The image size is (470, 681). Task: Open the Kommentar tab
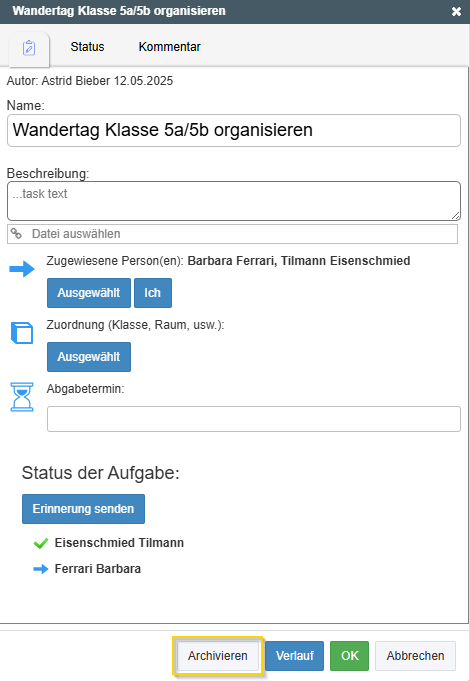(169, 47)
